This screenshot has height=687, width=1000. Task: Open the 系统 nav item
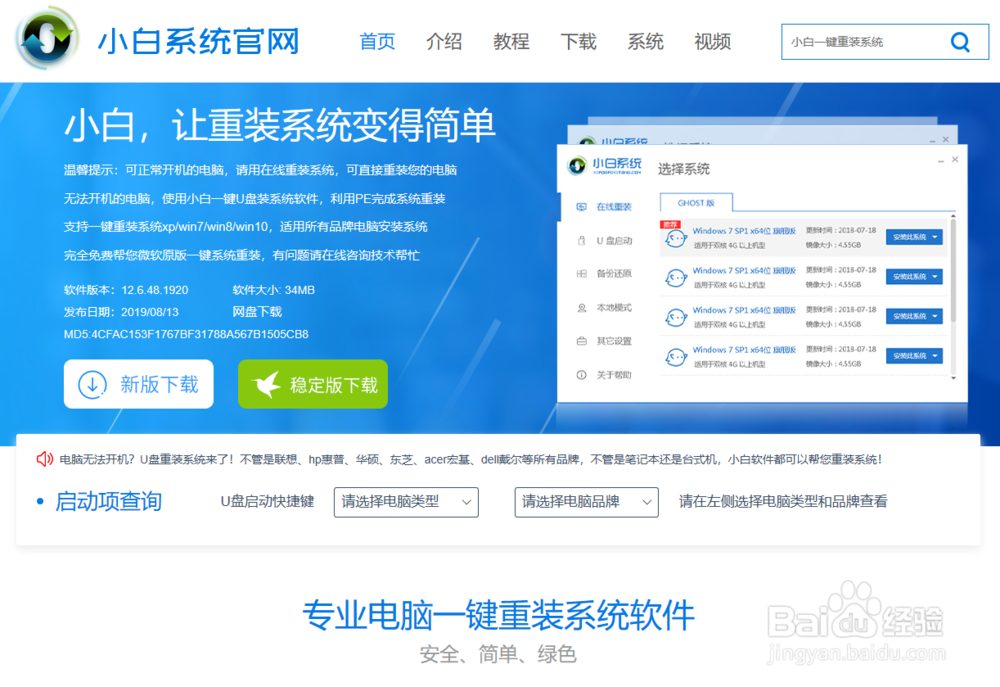pos(645,42)
